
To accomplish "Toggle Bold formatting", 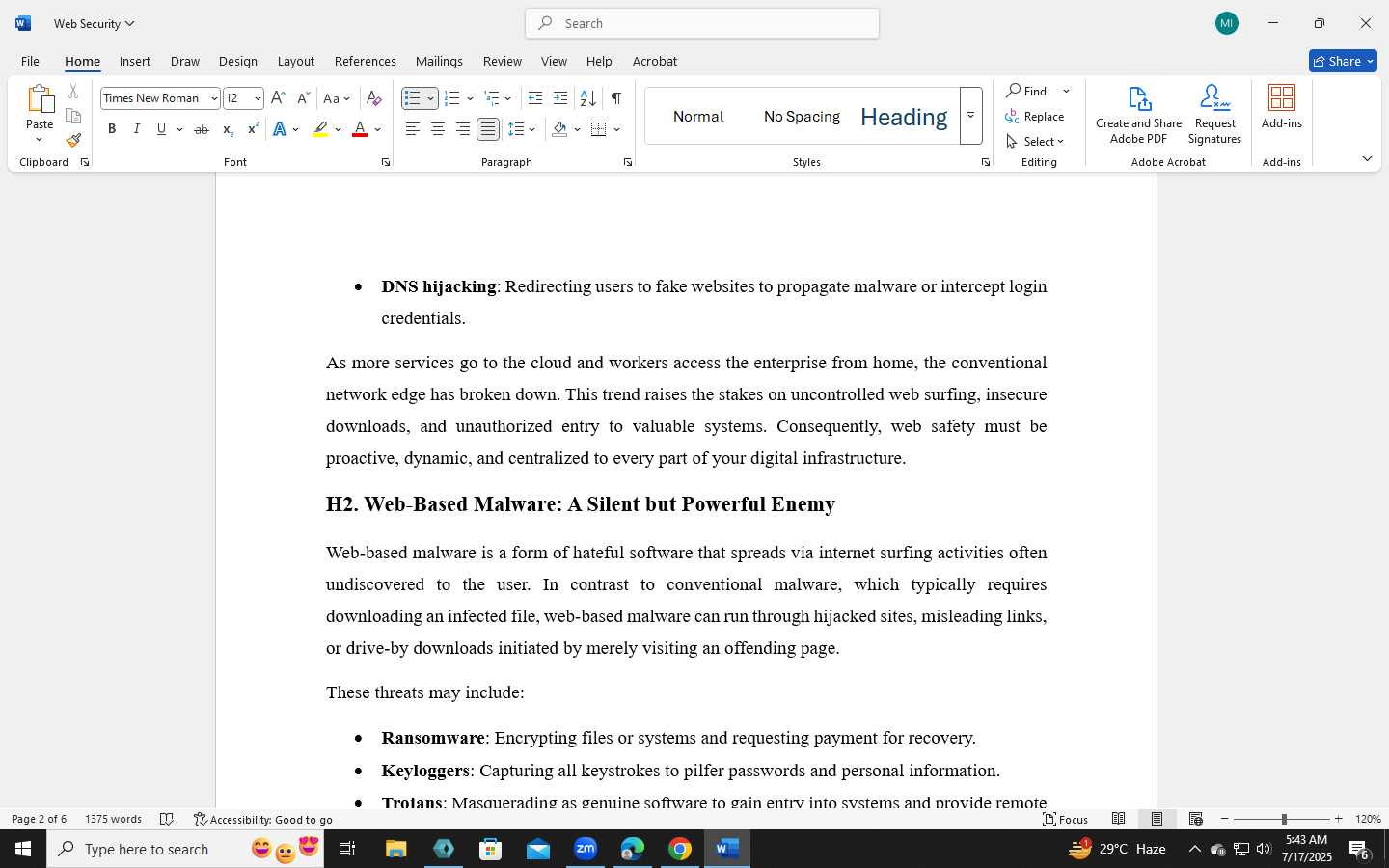I will click(x=112, y=129).
